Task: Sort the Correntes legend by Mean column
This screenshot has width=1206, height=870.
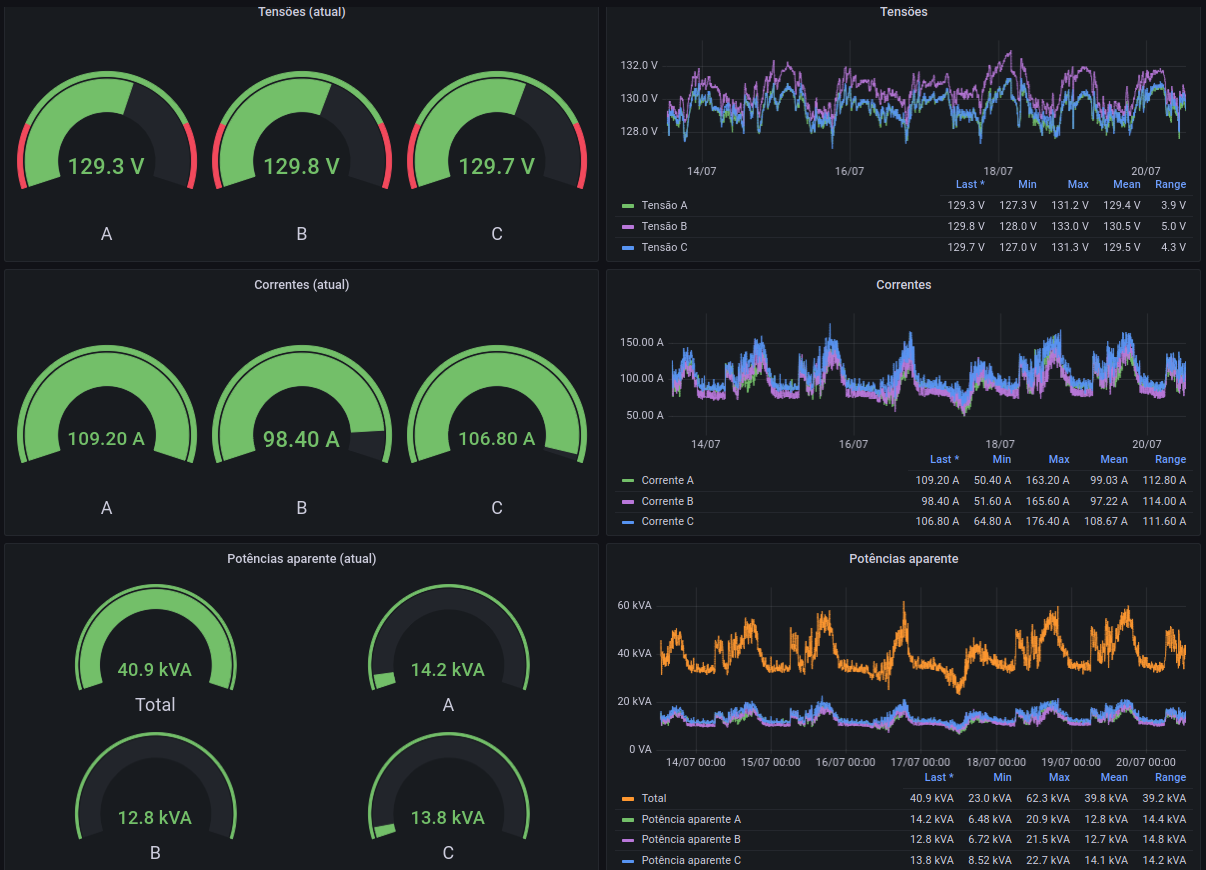Action: click(1113, 459)
